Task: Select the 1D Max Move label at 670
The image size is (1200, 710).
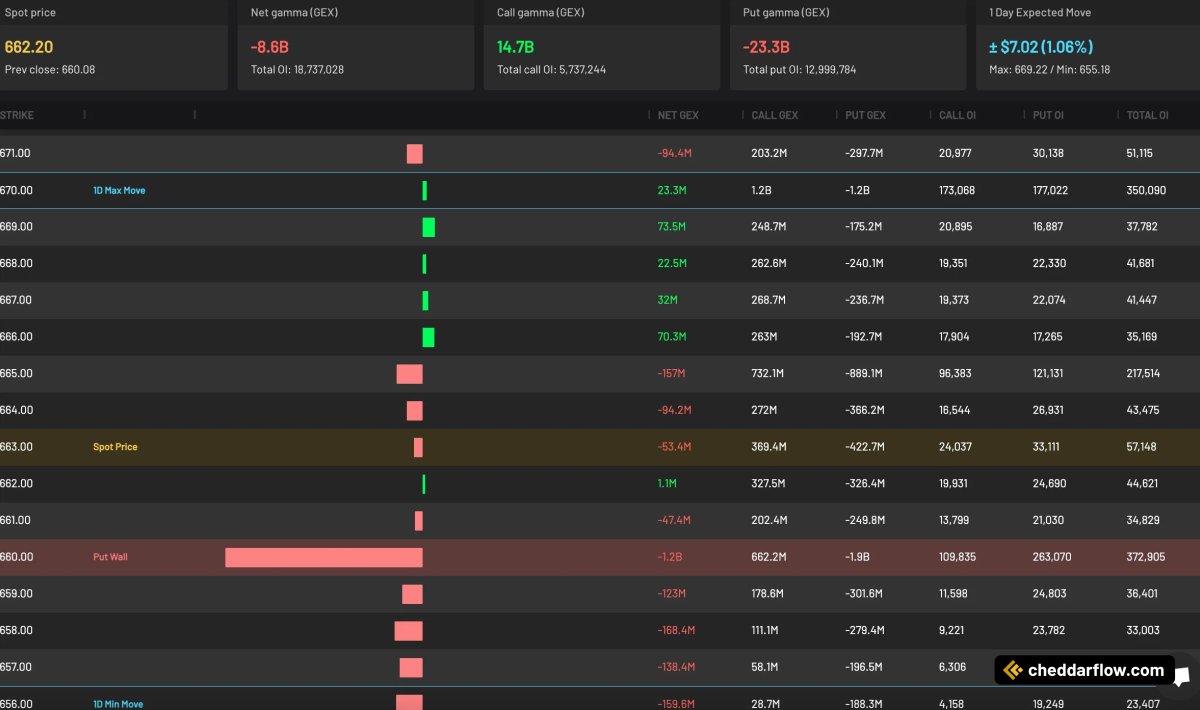Action: point(118,190)
